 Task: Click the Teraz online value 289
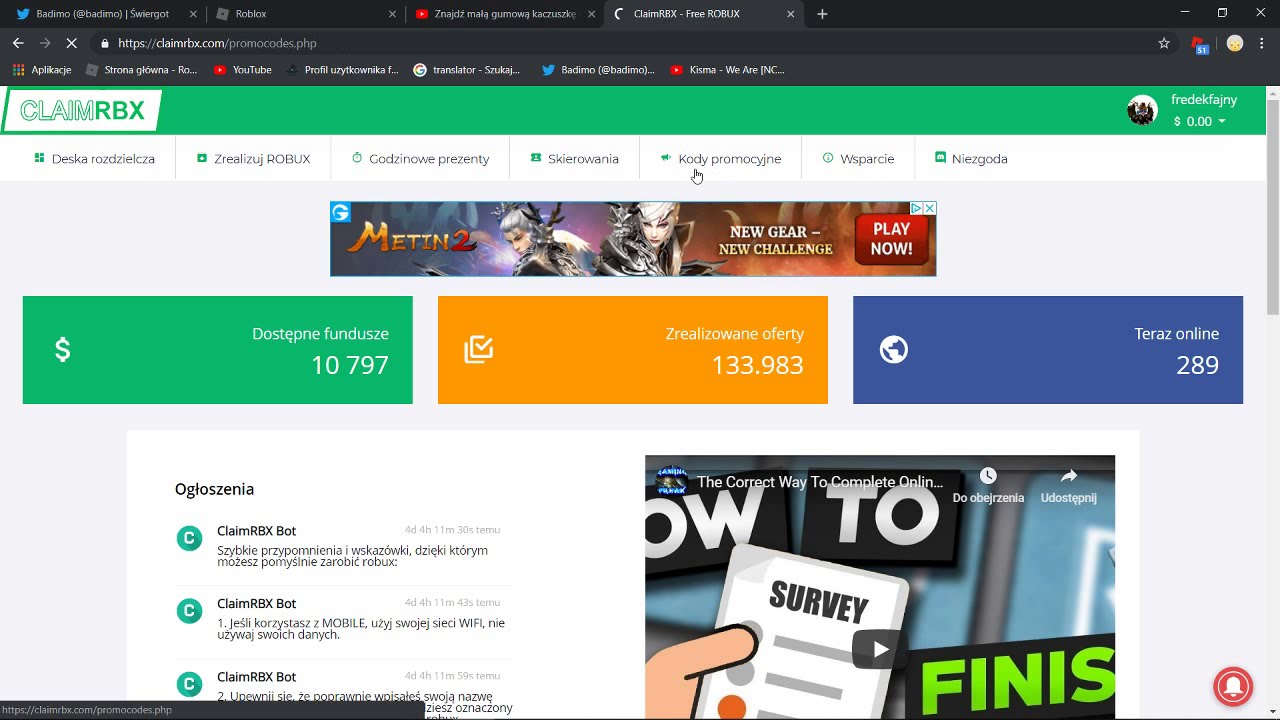(x=1197, y=365)
